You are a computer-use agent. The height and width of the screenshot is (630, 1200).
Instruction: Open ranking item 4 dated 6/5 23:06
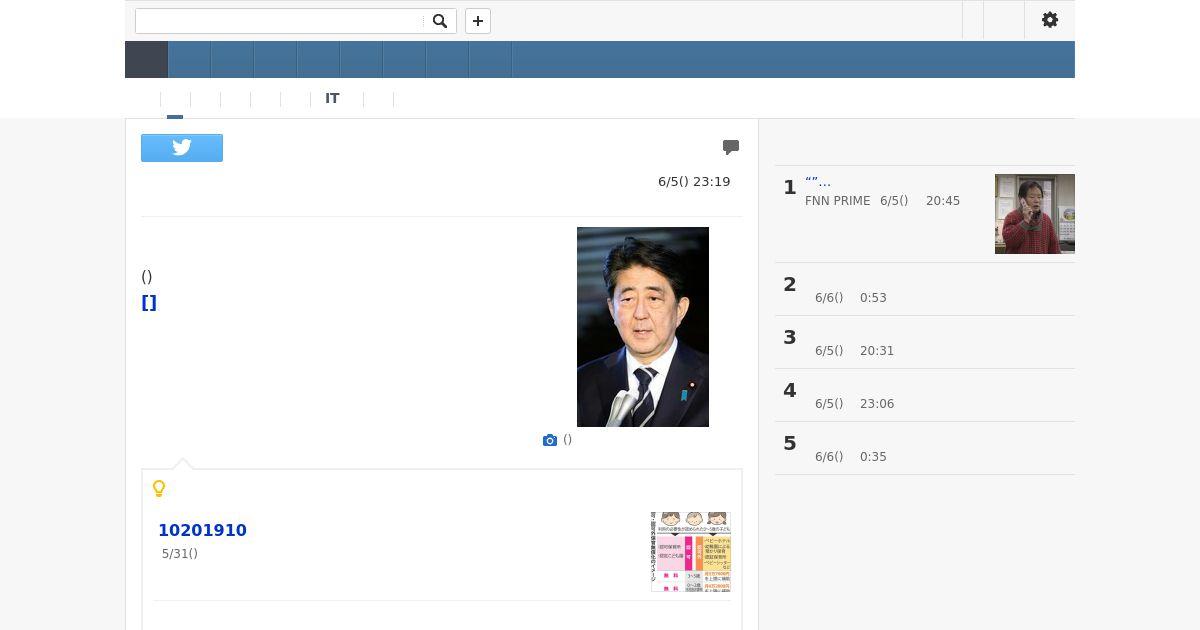[924, 395]
